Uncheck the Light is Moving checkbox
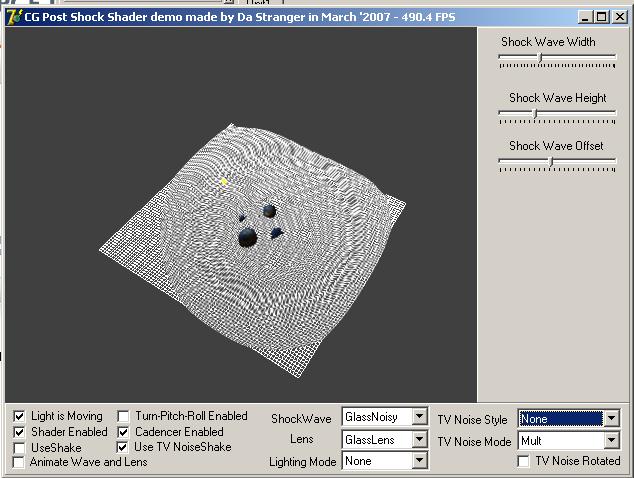The image size is (634, 478). pos(19,416)
